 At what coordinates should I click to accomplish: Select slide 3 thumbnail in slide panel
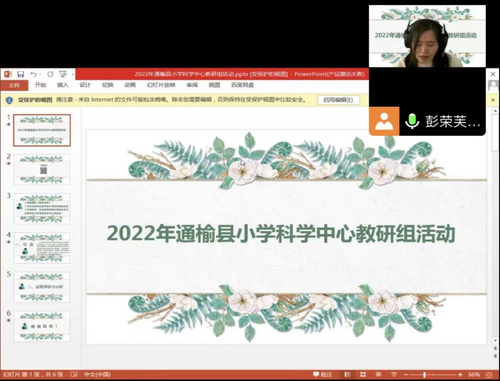(x=42, y=209)
